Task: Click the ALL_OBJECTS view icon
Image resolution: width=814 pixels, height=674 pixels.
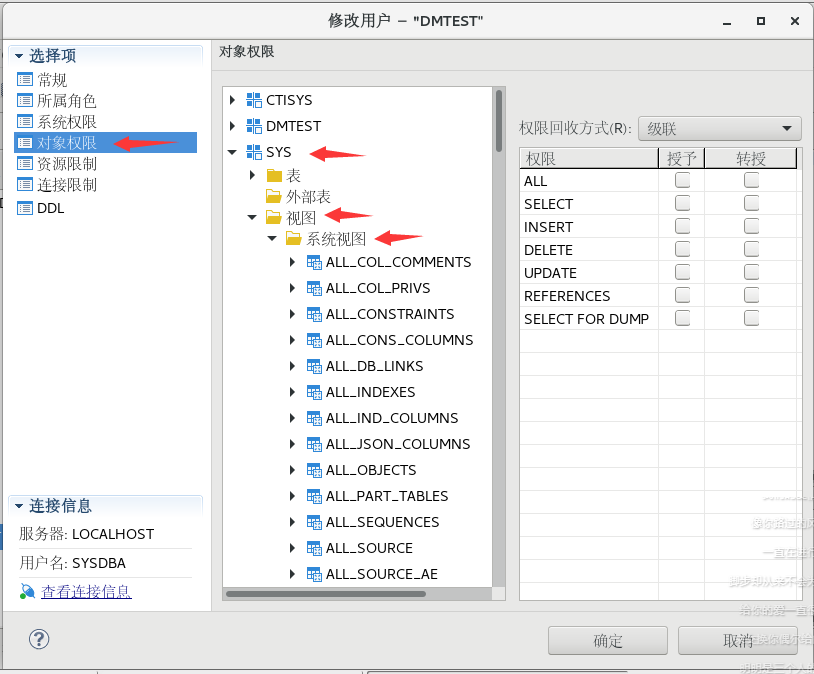Action: [314, 470]
